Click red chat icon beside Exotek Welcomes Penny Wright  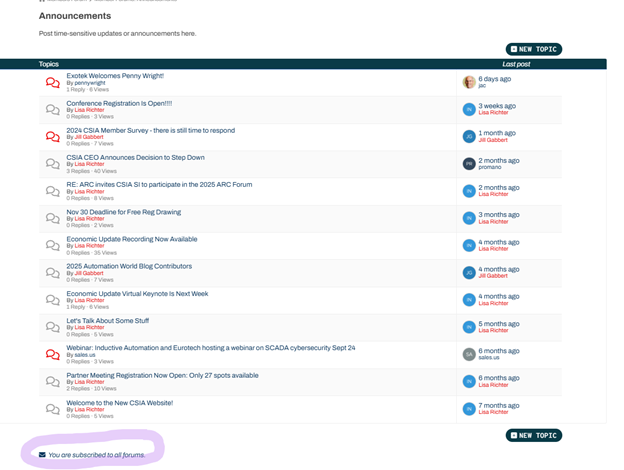pos(52,83)
